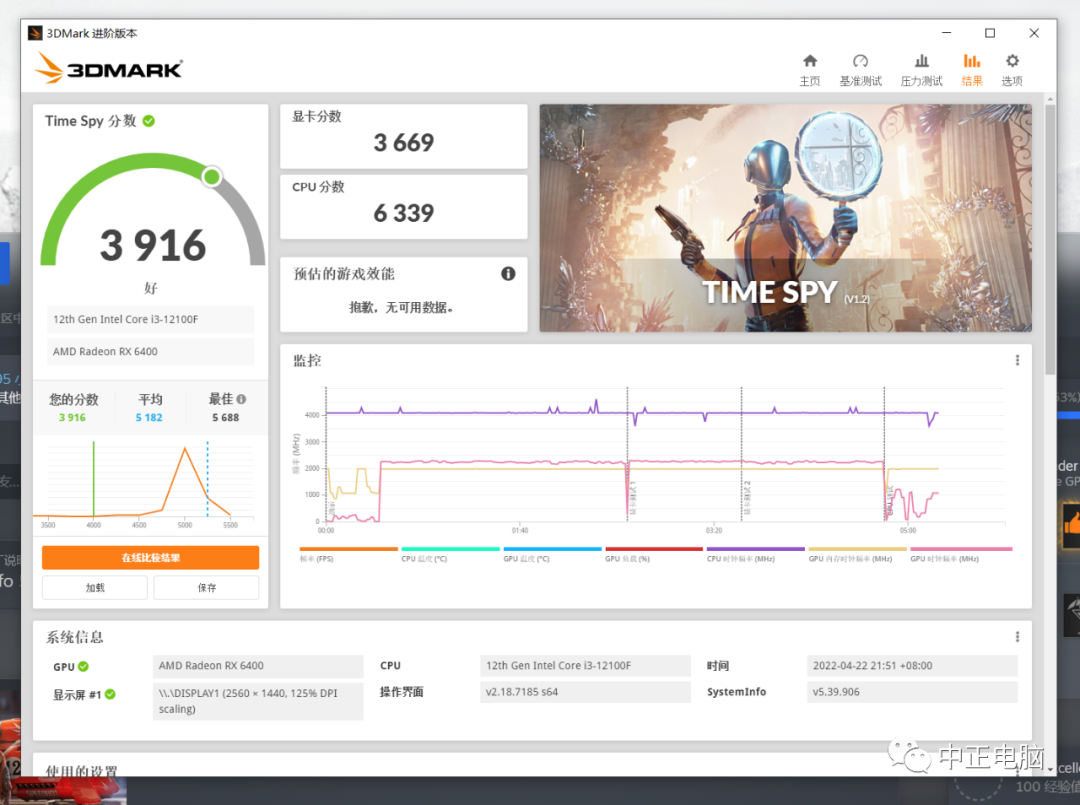Click 3DMark icon in window title bar
1080x805 pixels.
click(35, 33)
